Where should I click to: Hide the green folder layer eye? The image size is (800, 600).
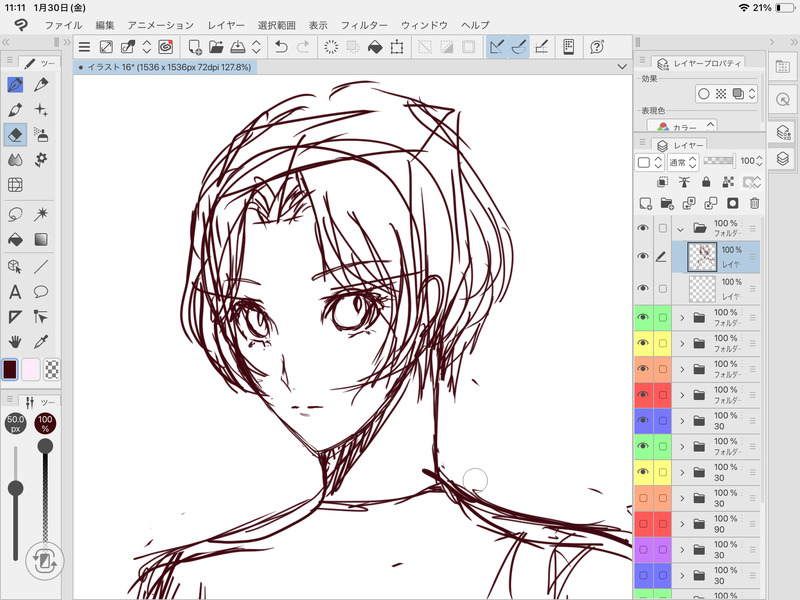click(x=643, y=317)
